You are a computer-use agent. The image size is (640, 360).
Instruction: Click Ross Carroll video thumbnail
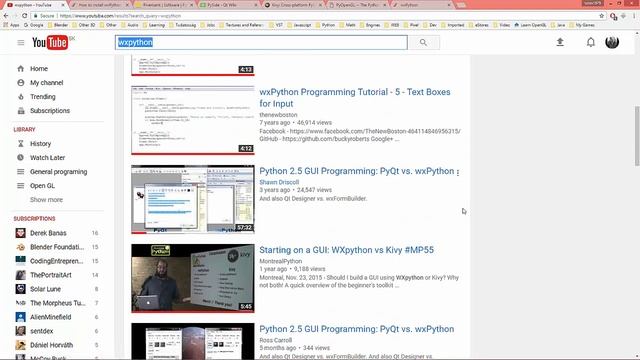point(193,341)
